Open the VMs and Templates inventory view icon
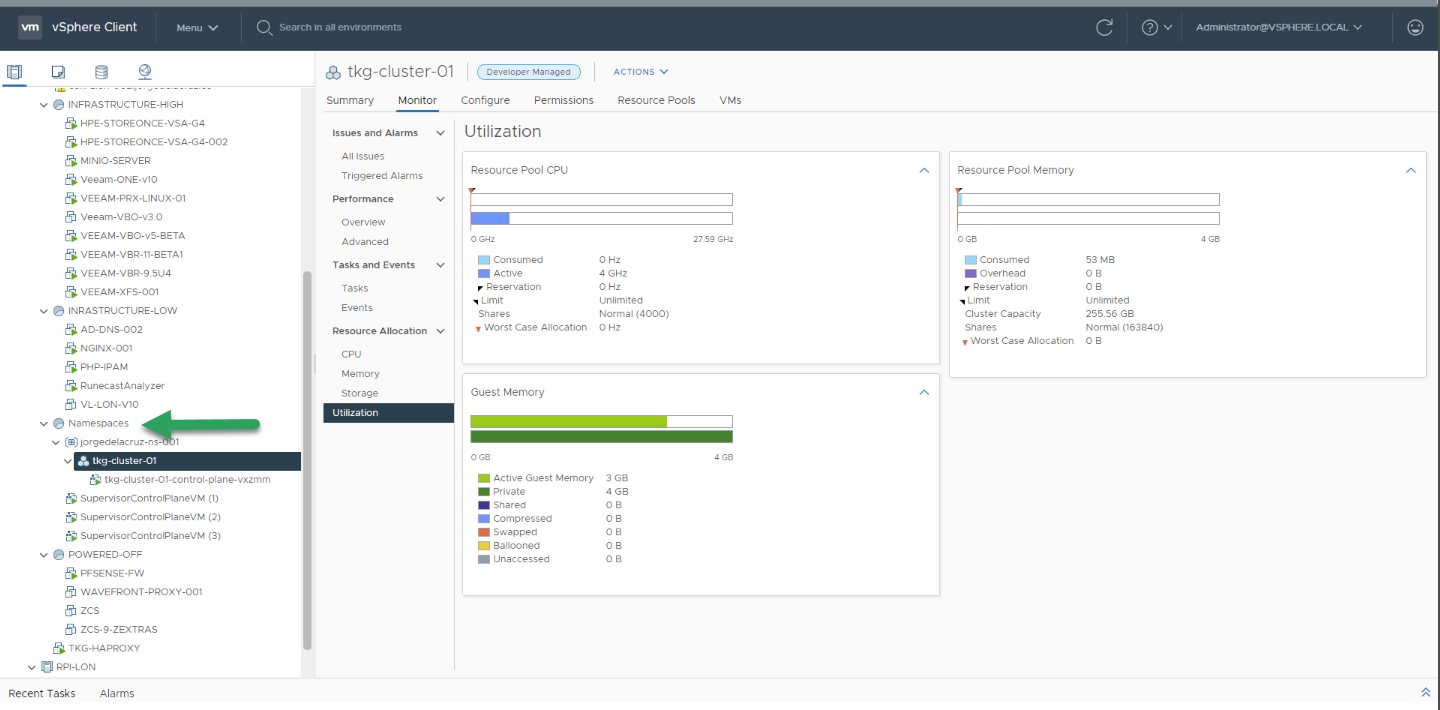The width and height of the screenshot is (1440, 710). (x=58, y=72)
